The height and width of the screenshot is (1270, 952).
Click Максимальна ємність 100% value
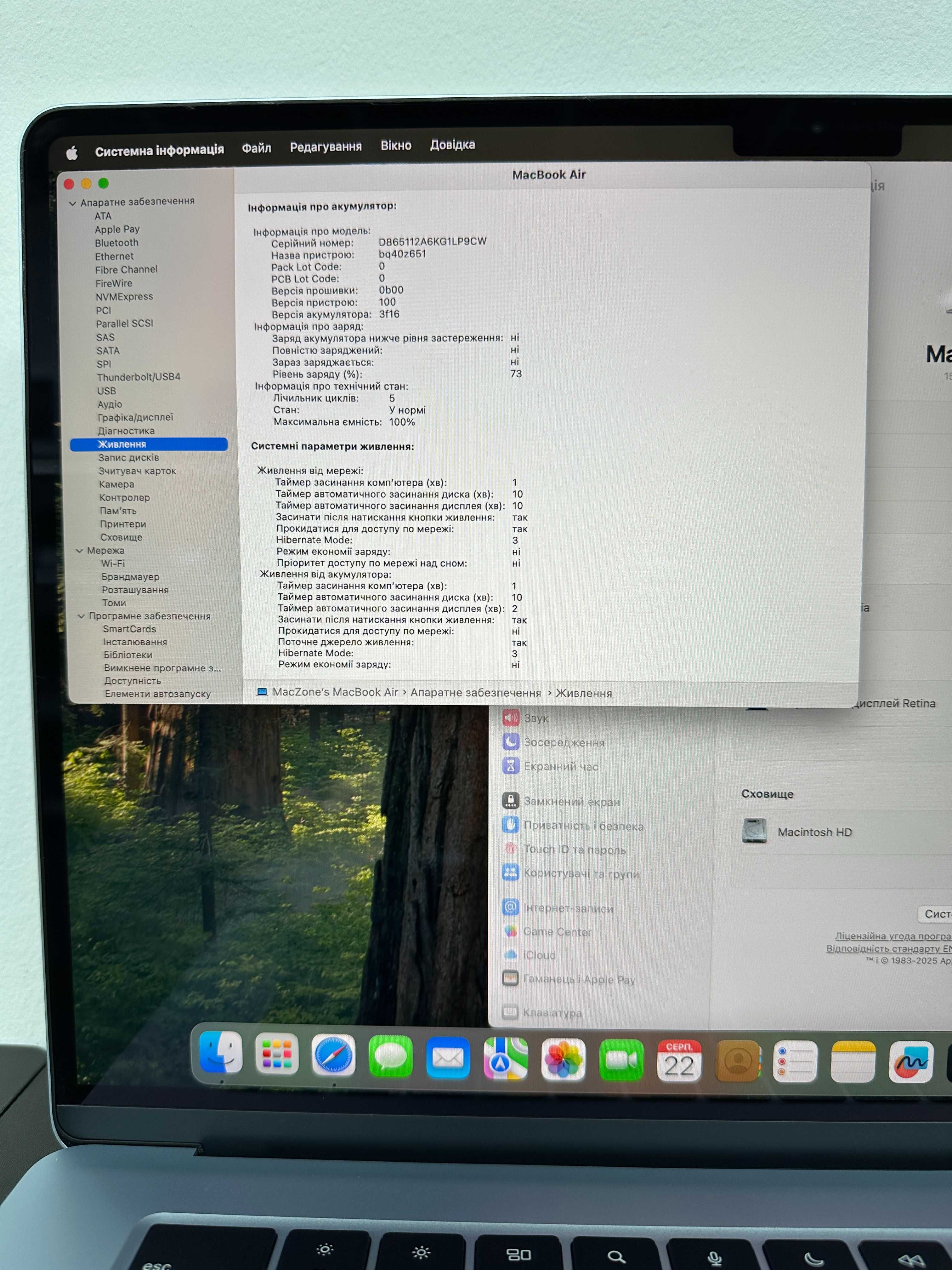402,422
